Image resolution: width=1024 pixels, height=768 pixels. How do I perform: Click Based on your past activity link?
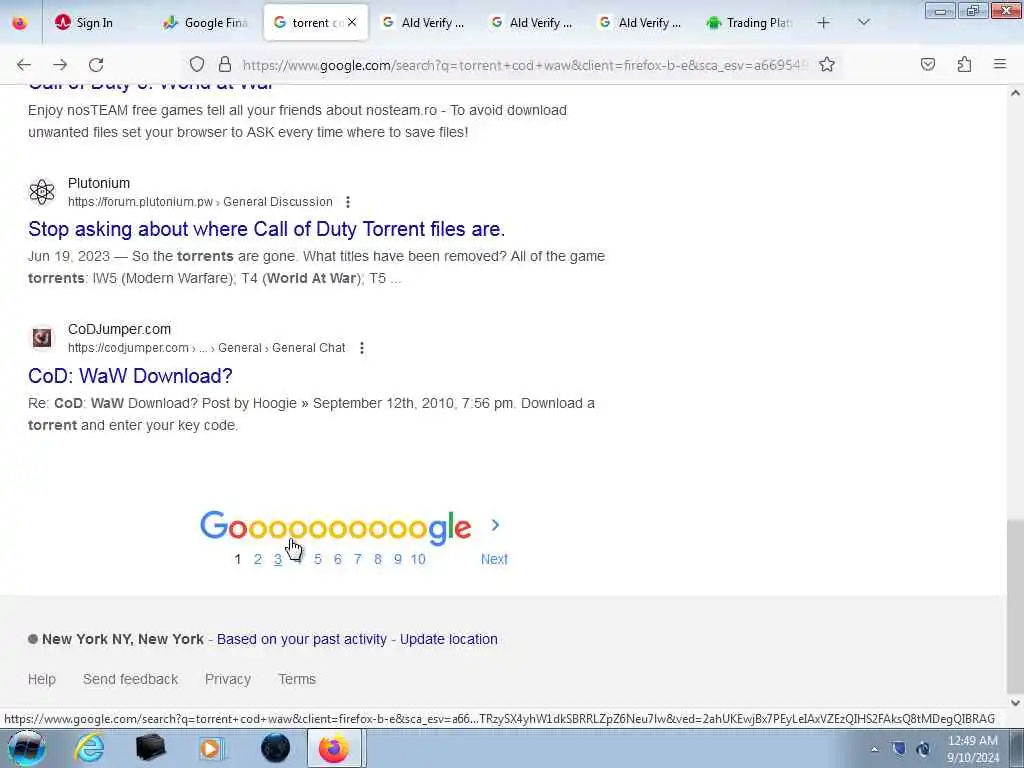(302, 639)
